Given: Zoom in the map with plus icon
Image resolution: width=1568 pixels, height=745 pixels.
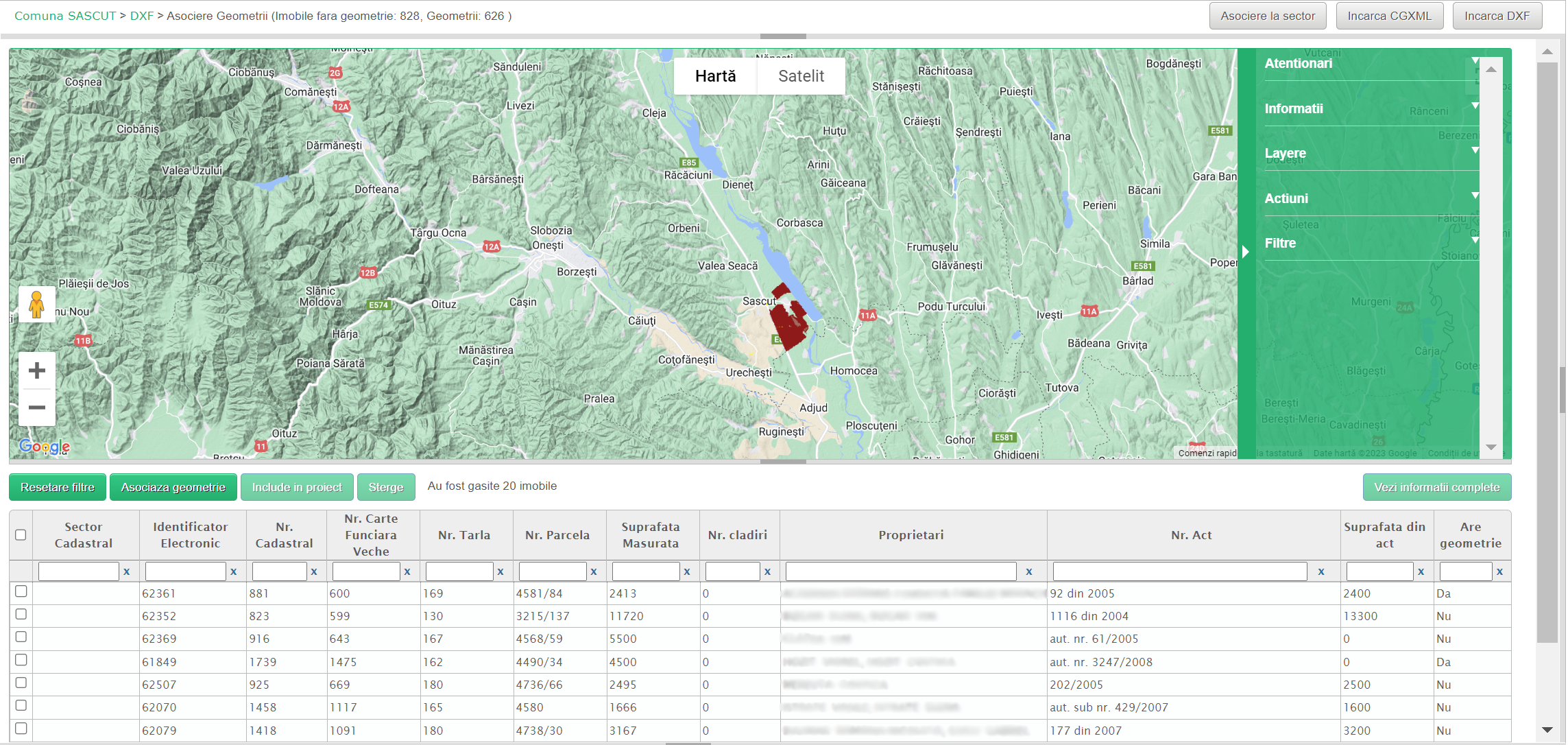Looking at the screenshot, I should (36, 371).
